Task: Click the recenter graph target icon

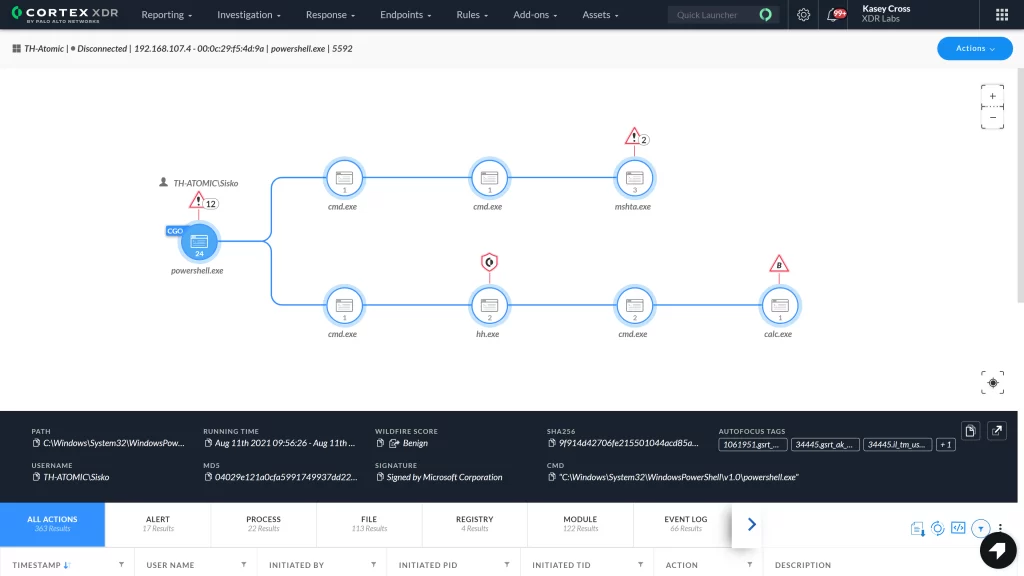Action: [x=993, y=383]
